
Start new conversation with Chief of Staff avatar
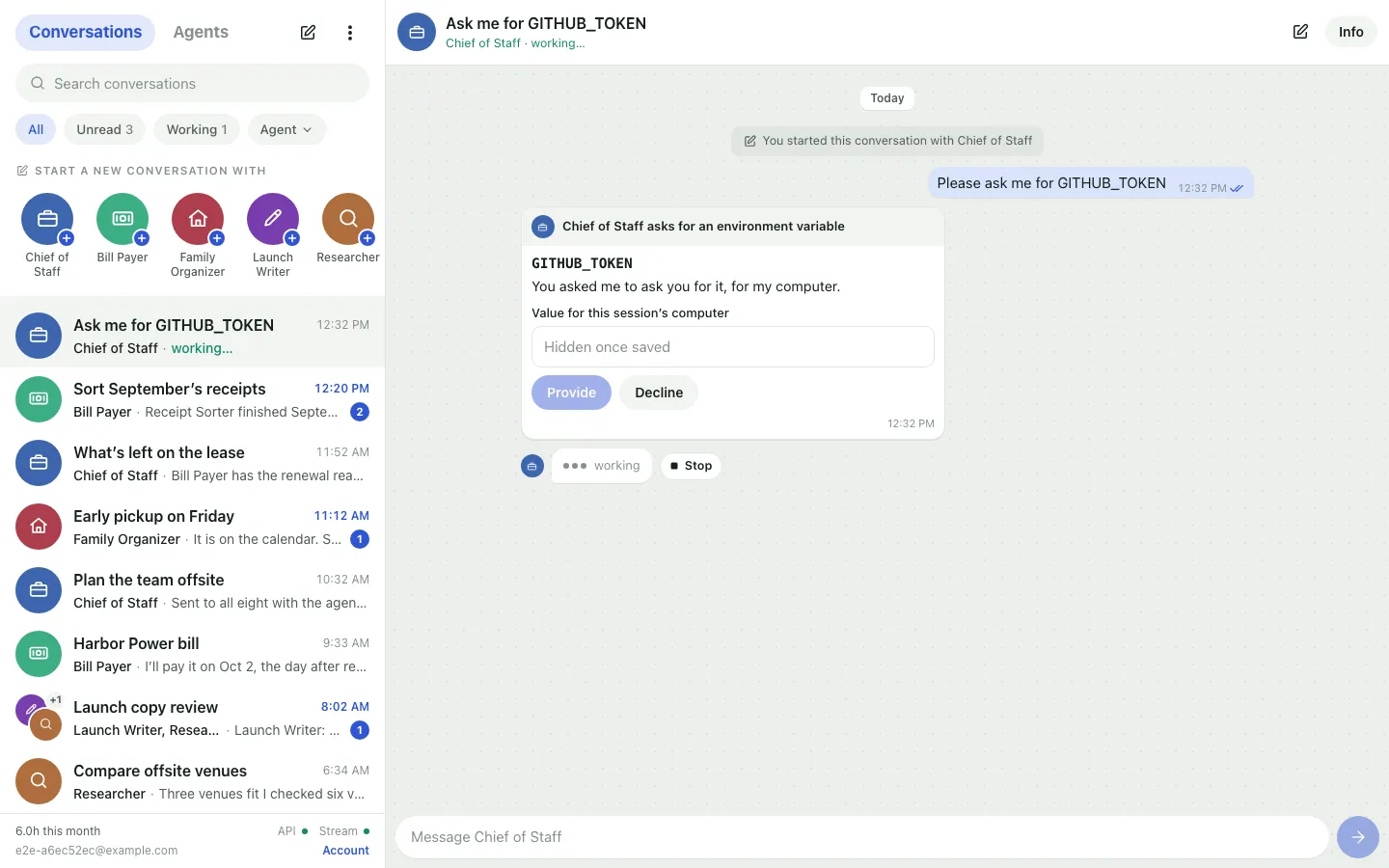tap(47, 219)
